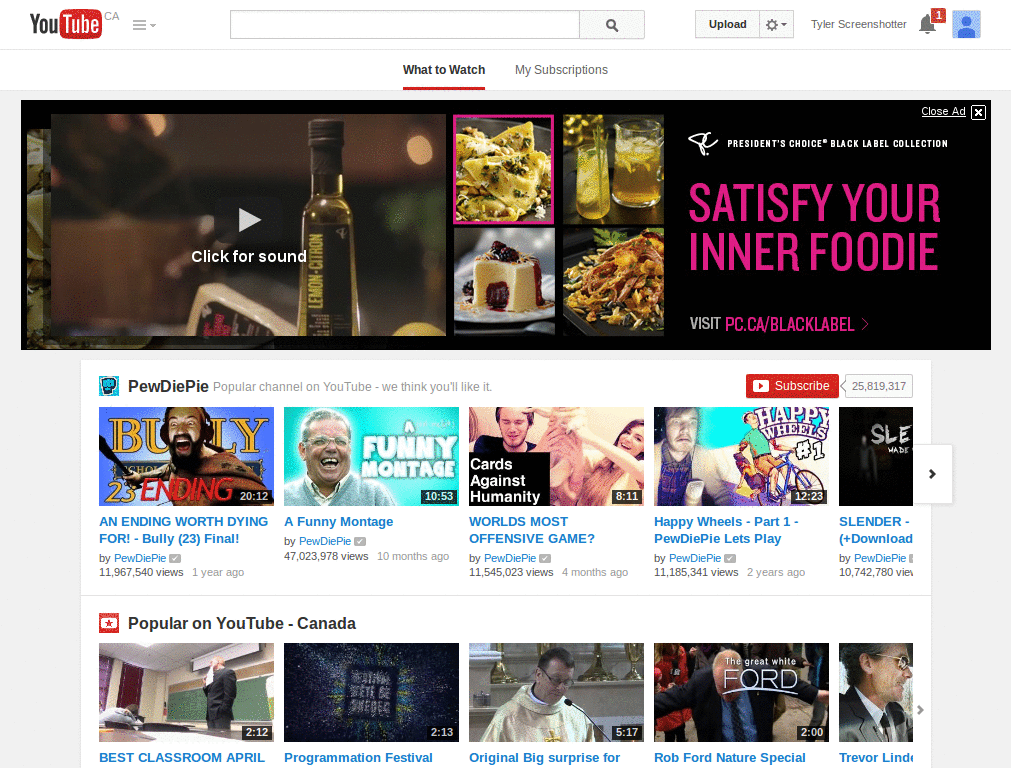Open 'Happy Wheels - Part 1' title
Viewport: 1024px width, 768px height.
tap(726, 530)
